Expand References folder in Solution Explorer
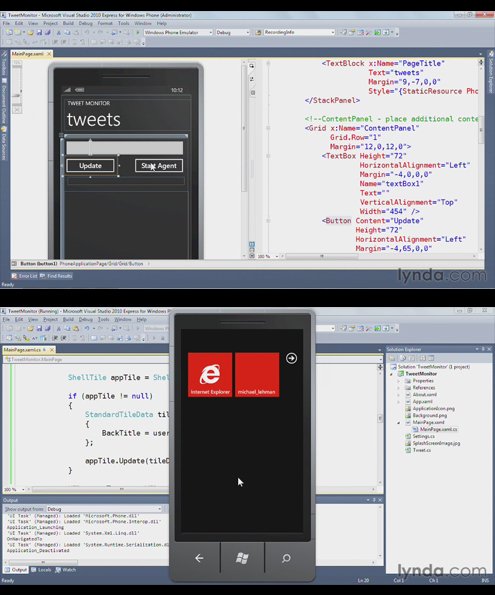Screen dimensions: 495x595 [x=399, y=387]
